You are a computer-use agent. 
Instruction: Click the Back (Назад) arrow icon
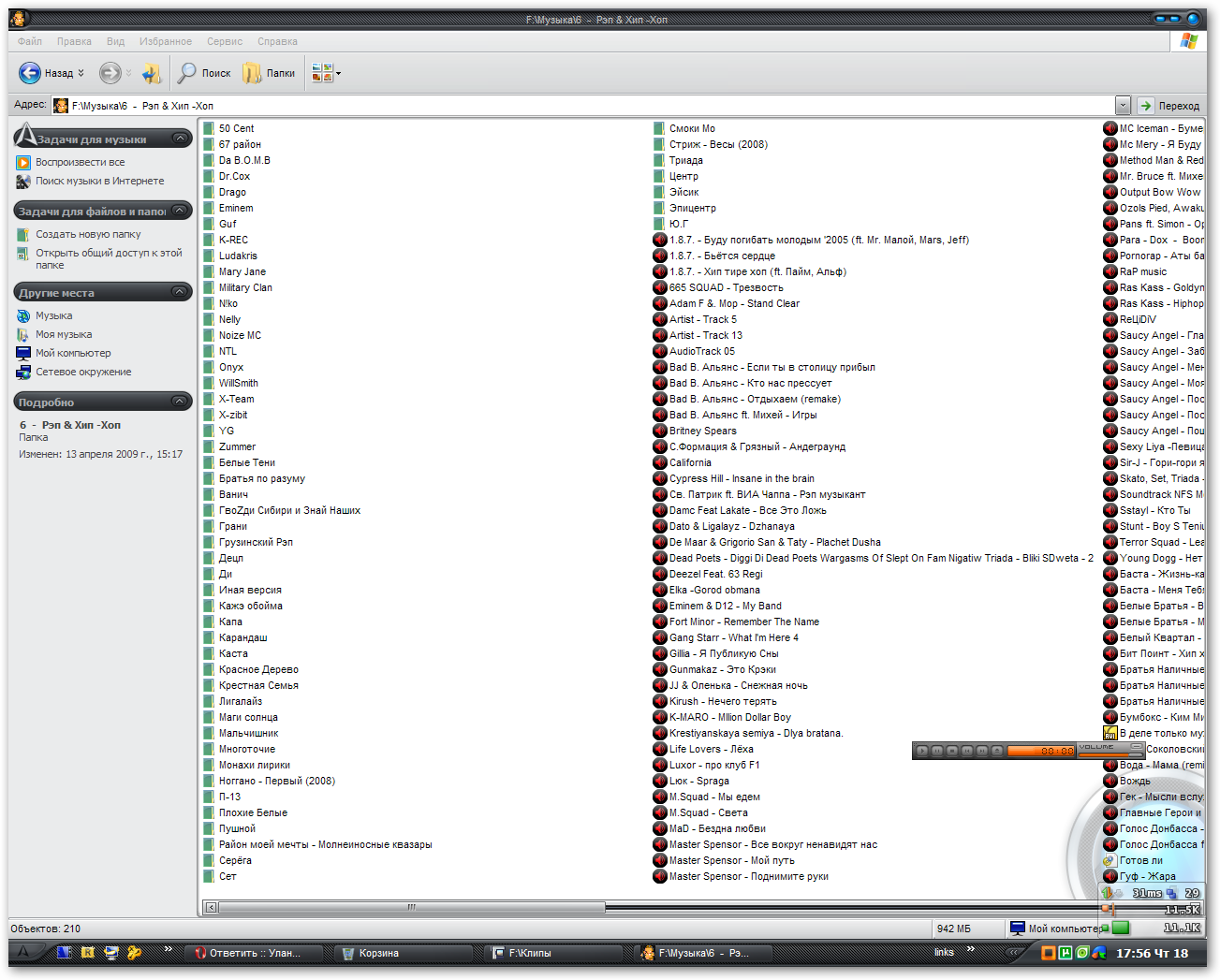coord(30,73)
